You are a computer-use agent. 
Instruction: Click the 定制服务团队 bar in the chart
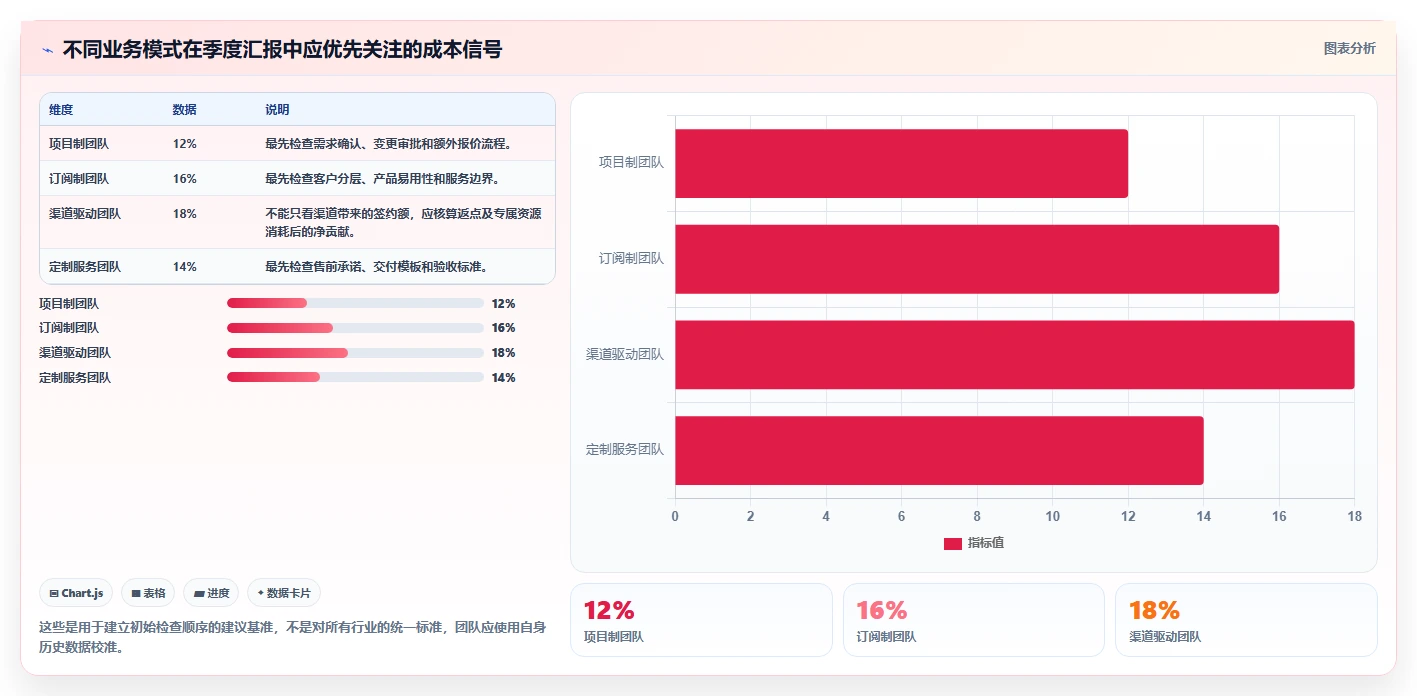tap(939, 450)
